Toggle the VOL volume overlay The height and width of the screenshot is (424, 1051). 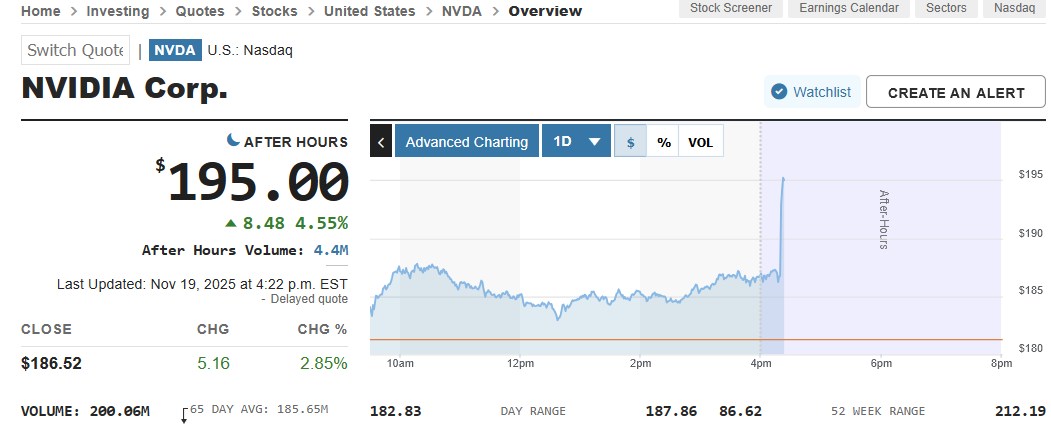coord(701,142)
